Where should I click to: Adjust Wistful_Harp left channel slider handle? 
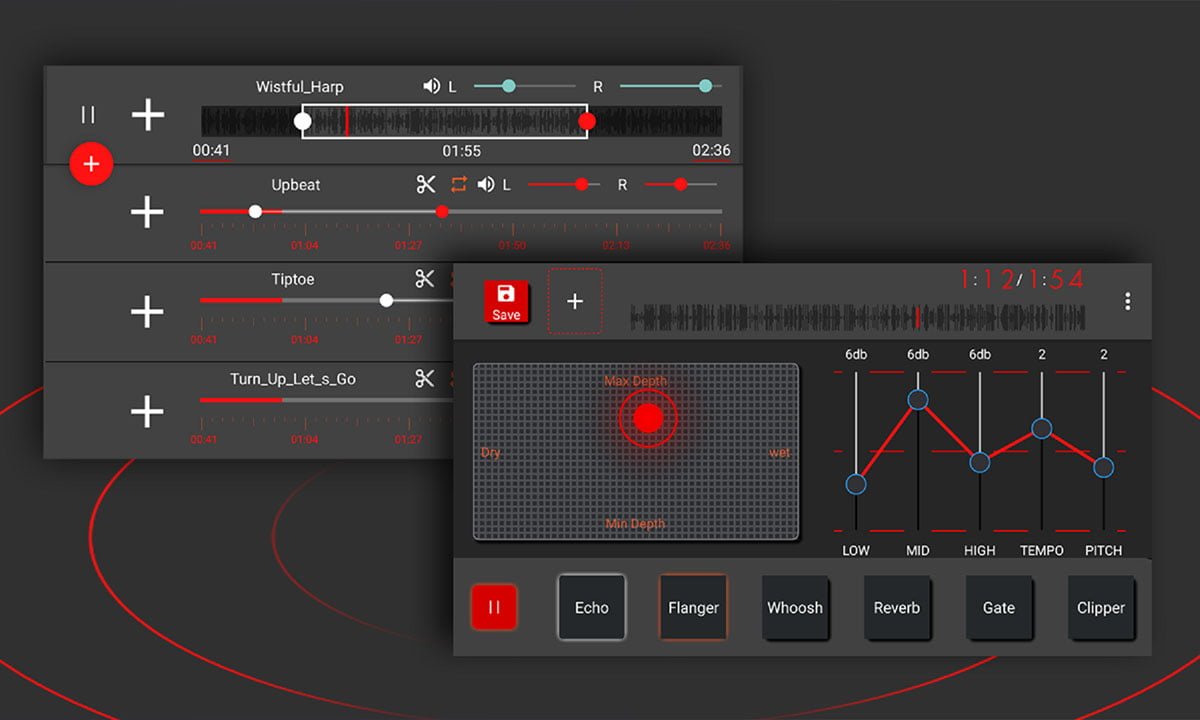point(509,86)
